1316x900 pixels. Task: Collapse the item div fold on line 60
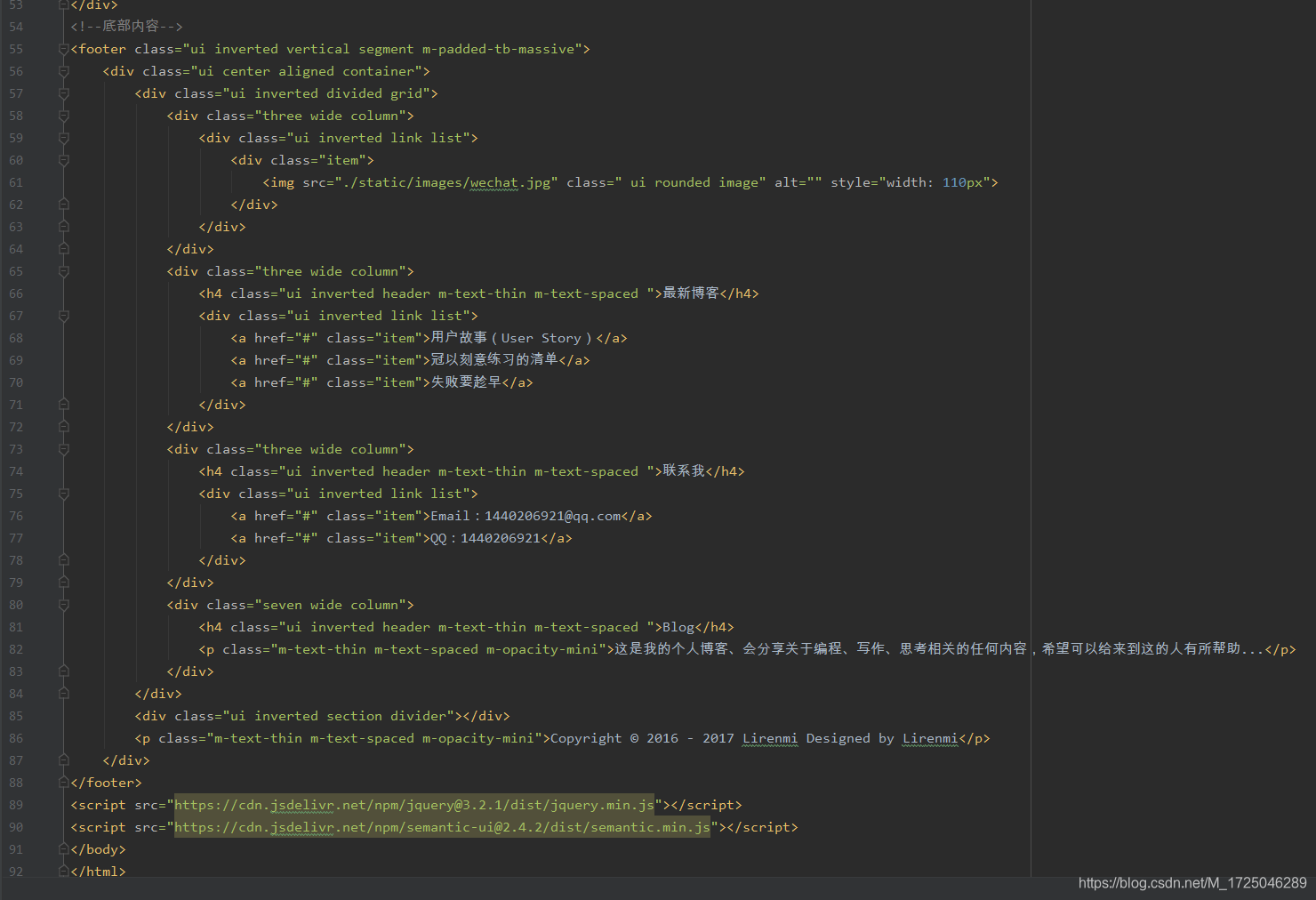click(x=64, y=160)
